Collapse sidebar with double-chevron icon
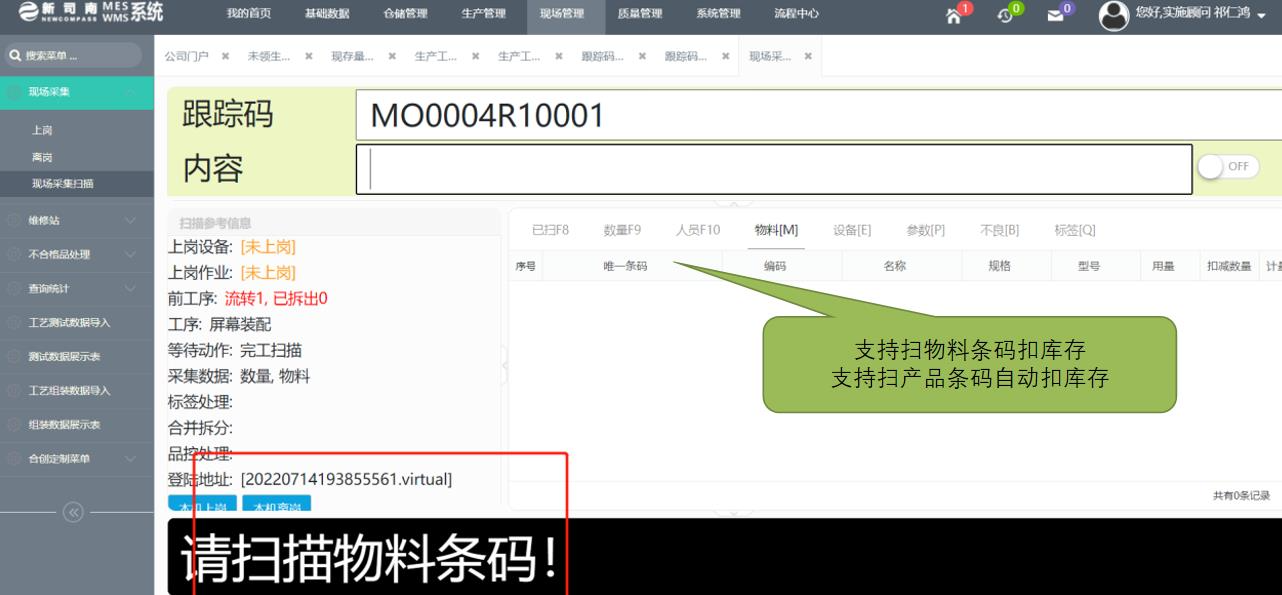Viewport: 1282px width, 595px height. pyautogui.click(x=74, y=513)
